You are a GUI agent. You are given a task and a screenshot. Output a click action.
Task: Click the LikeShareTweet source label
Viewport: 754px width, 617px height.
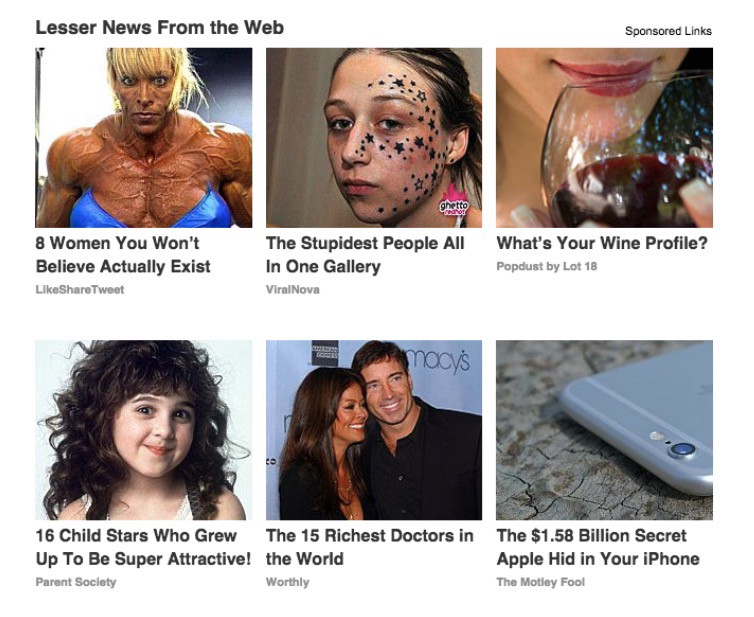80,290
